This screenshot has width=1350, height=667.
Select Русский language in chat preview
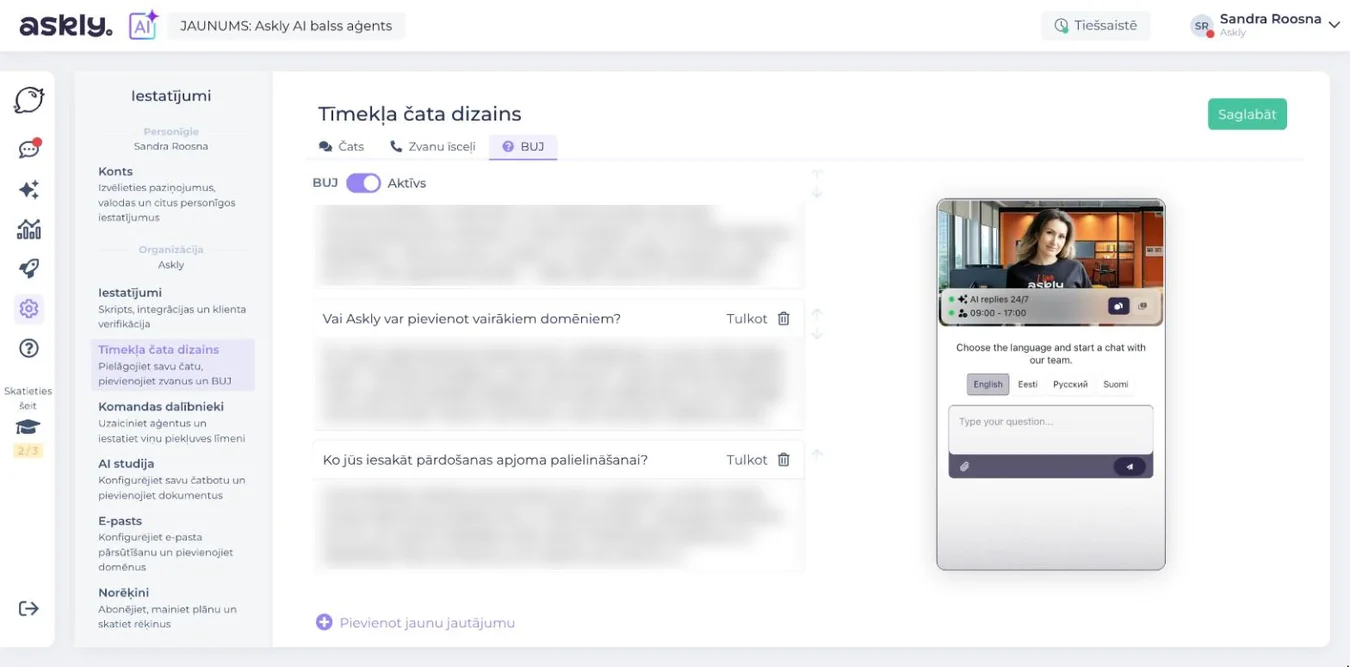[1070, 384]
